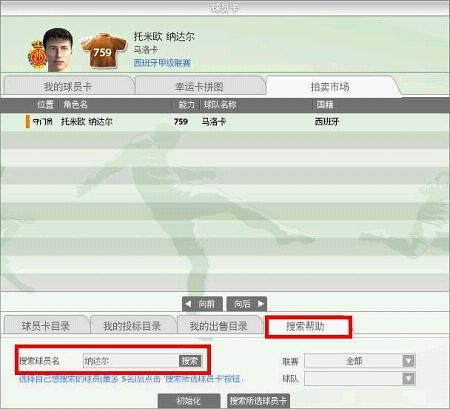Switch to the 我的球员卡 tab

coord(68,87)
